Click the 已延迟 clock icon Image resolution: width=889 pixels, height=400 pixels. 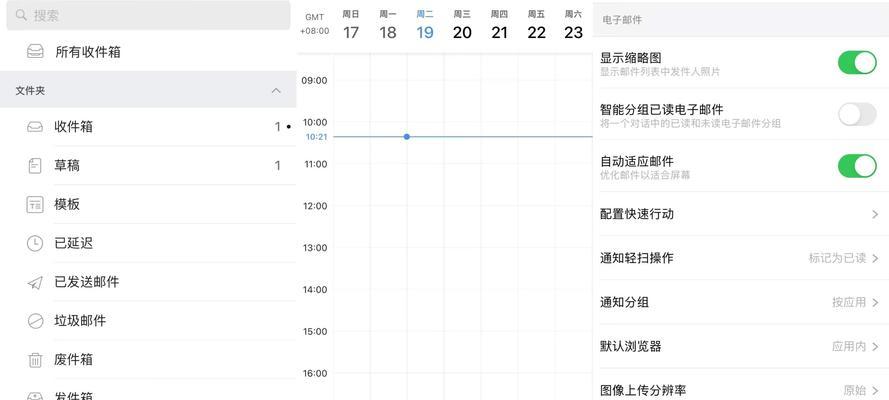point(35,244)
